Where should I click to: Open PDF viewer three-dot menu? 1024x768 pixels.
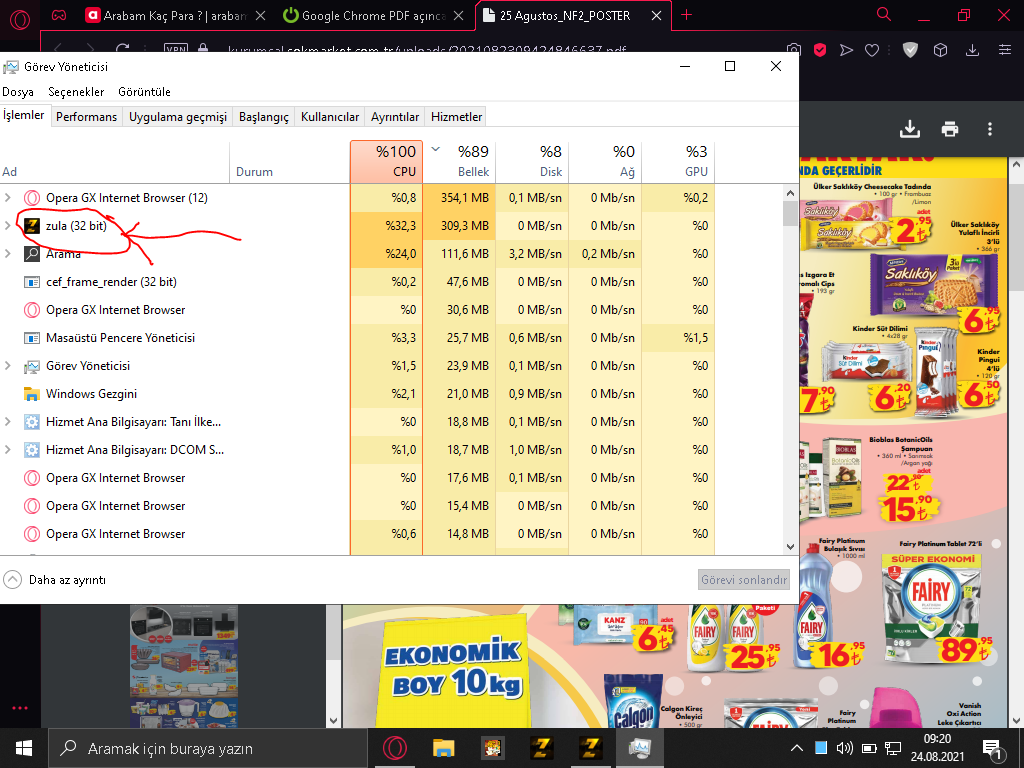990,129
